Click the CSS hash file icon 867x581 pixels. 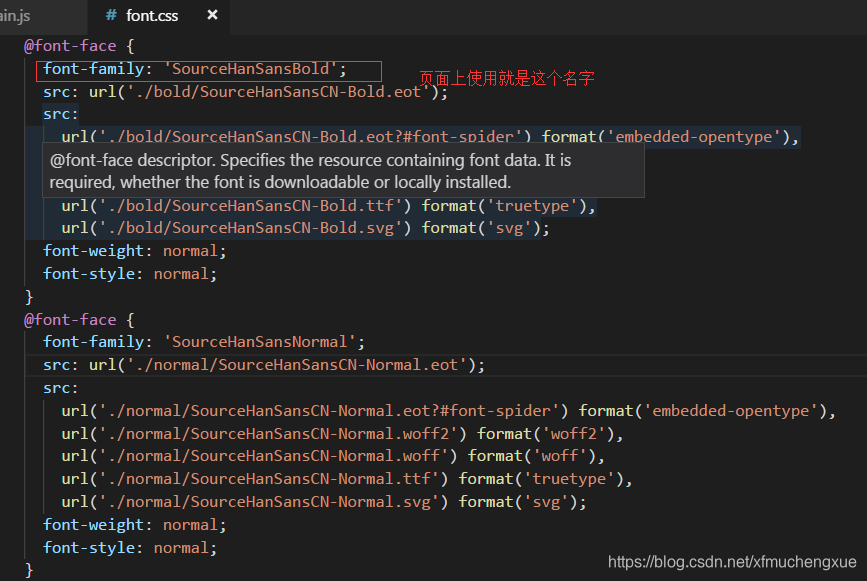[111, 15]
